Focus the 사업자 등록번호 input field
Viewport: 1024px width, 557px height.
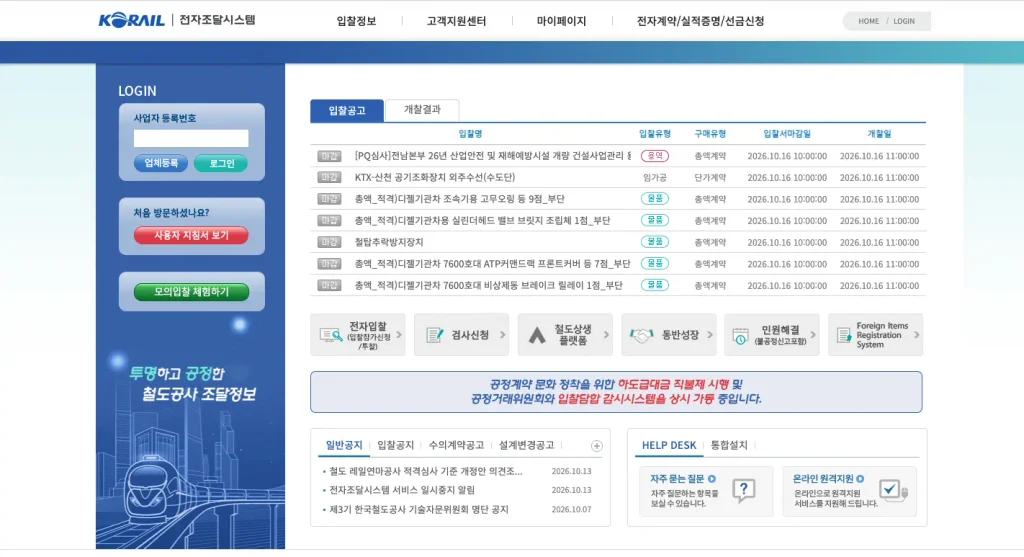(191, 138)
